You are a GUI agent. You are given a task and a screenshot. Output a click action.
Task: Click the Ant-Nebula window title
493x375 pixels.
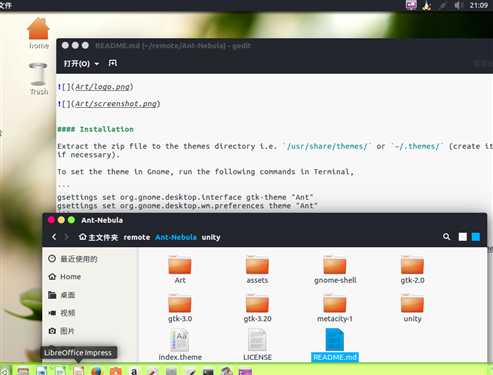[102, 220]
